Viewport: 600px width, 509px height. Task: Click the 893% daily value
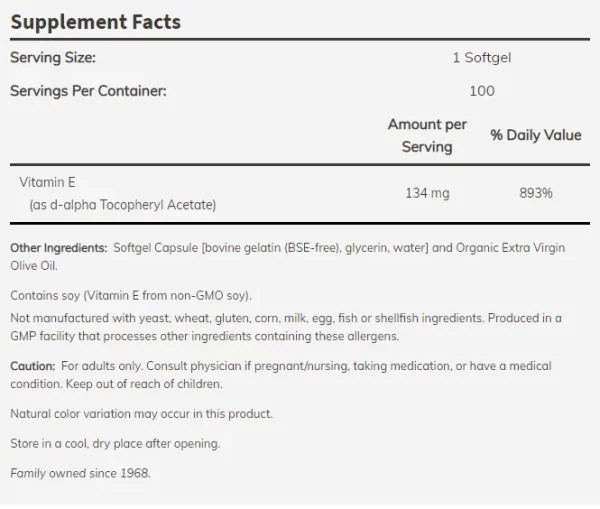[x=536, y=193]
